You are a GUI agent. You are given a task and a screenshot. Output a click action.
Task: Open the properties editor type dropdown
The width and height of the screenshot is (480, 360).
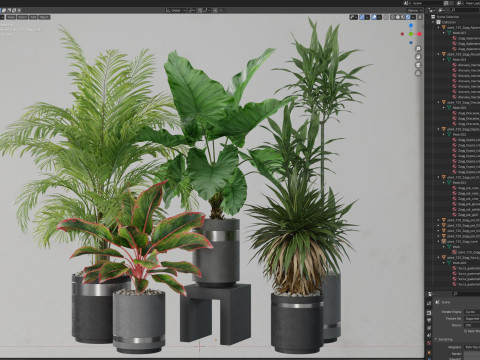pos(431,294)
